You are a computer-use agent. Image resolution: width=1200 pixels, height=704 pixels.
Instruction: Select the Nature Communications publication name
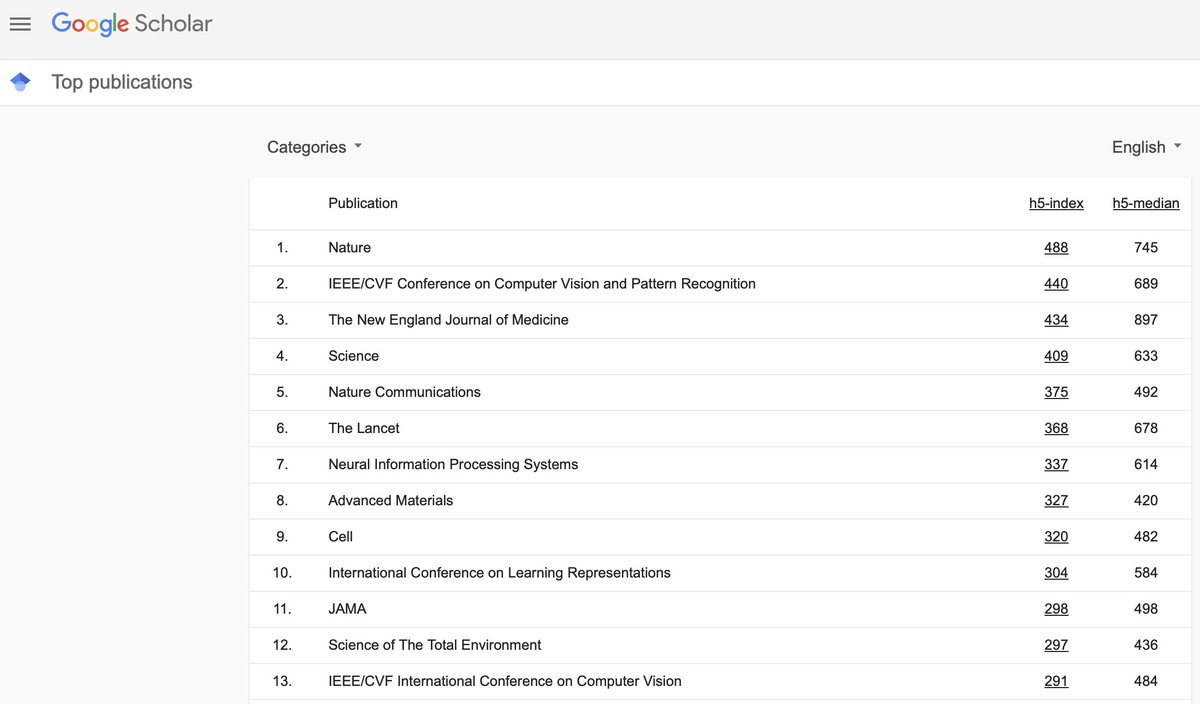click(x=404, y=392)
